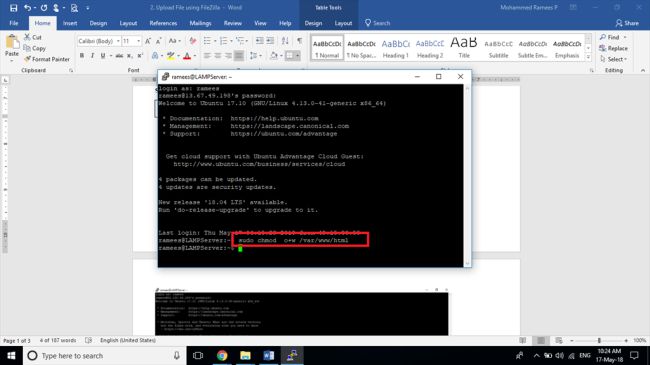Toggle underline formatting
Image resolution: width=650 pixels, height=365 pixels.
point(102,56)
